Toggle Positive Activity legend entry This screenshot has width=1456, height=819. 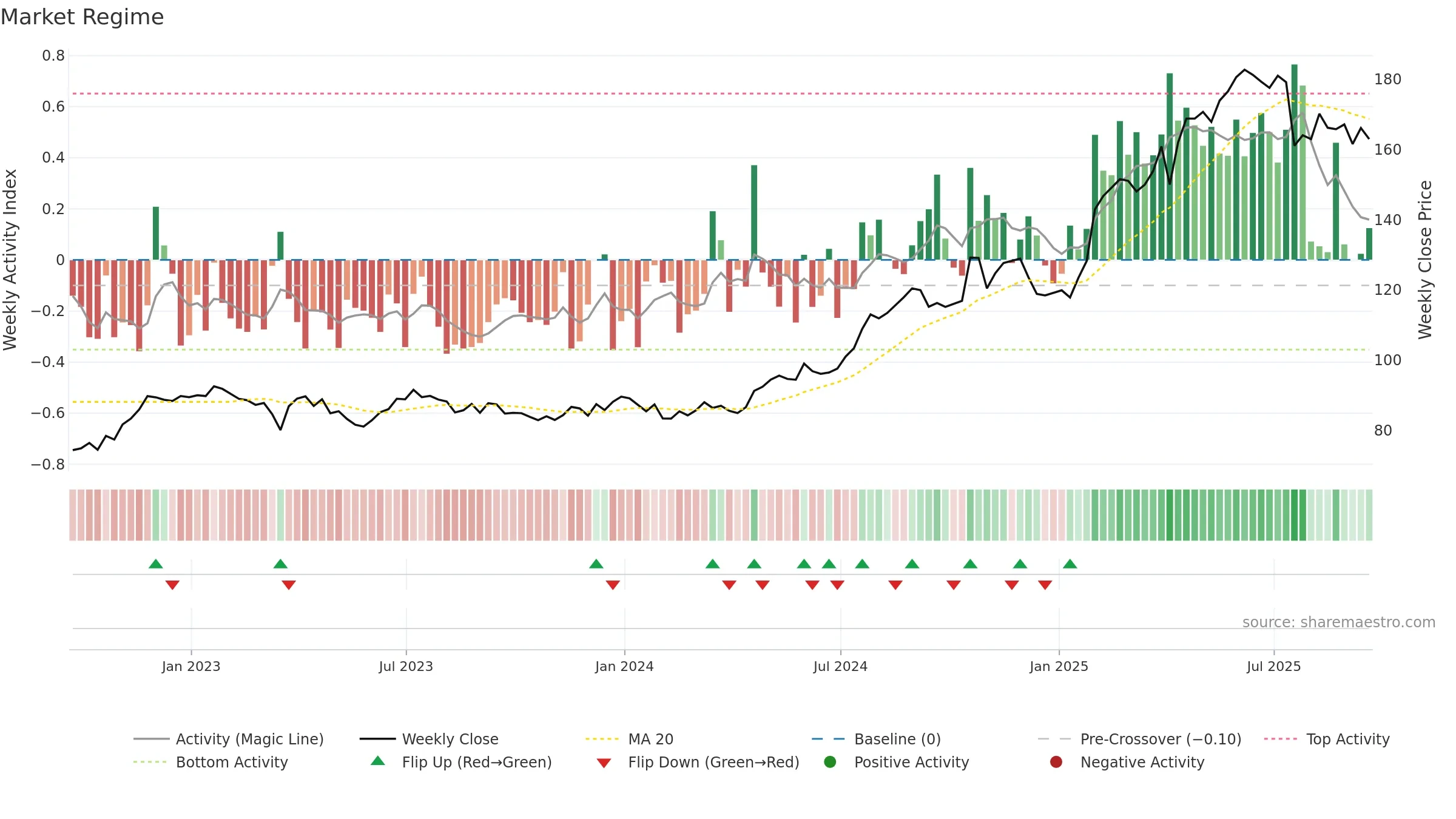[897, 762]
